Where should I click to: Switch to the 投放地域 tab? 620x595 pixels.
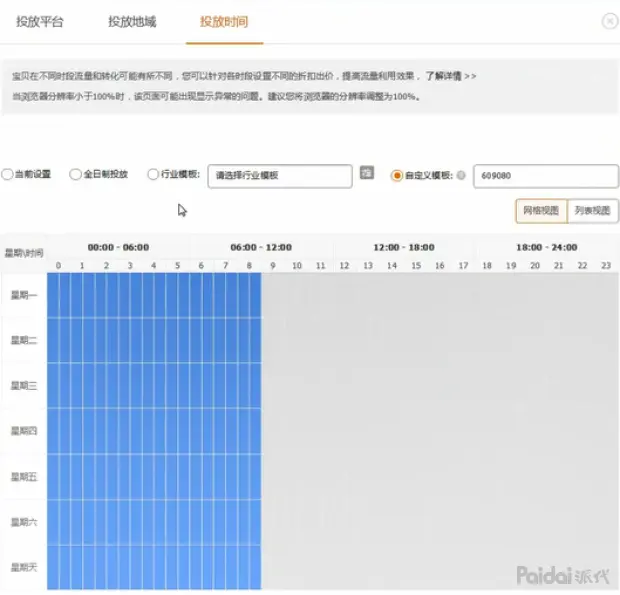point(132,21)
